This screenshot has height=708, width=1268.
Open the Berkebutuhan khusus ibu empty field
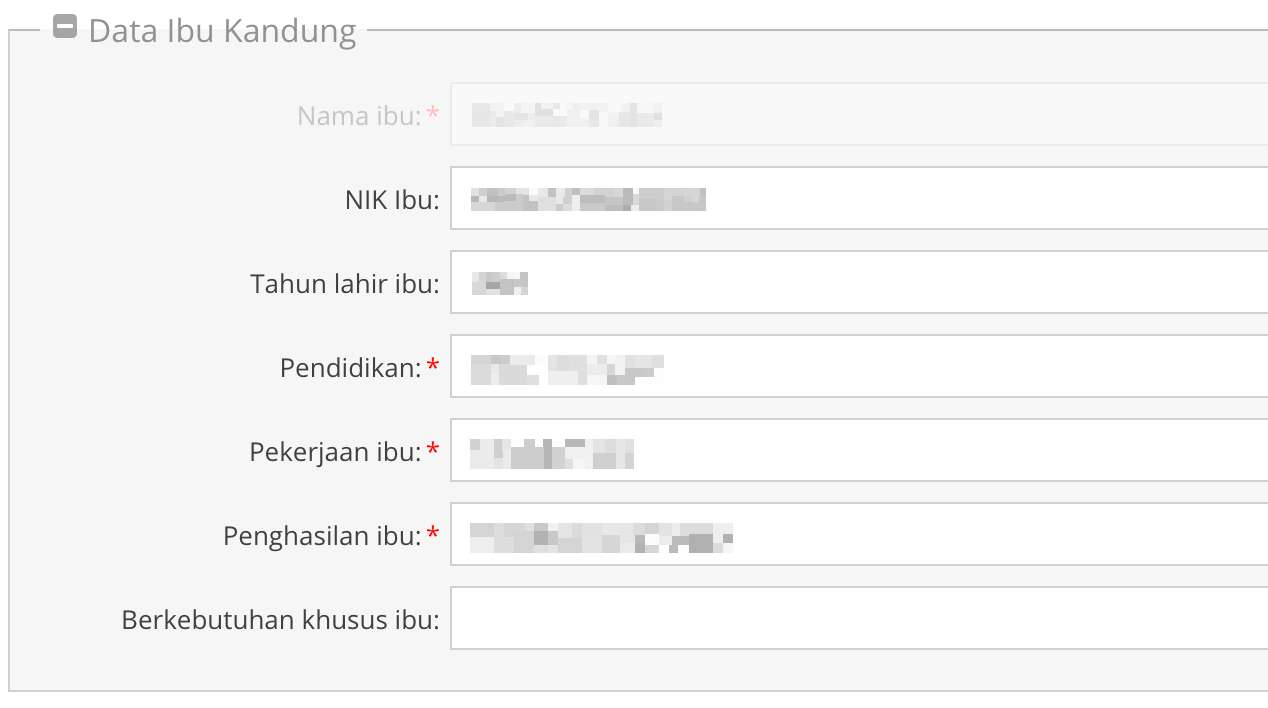pos(859,618)
